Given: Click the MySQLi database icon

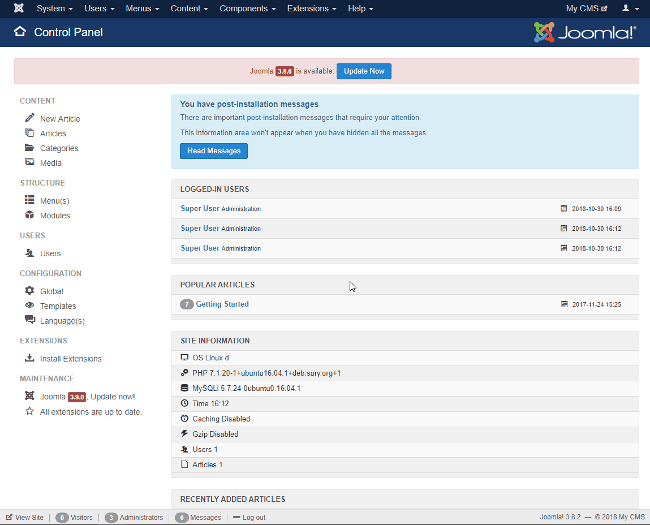Looking at the screenshot, I should tap(184, 388).
